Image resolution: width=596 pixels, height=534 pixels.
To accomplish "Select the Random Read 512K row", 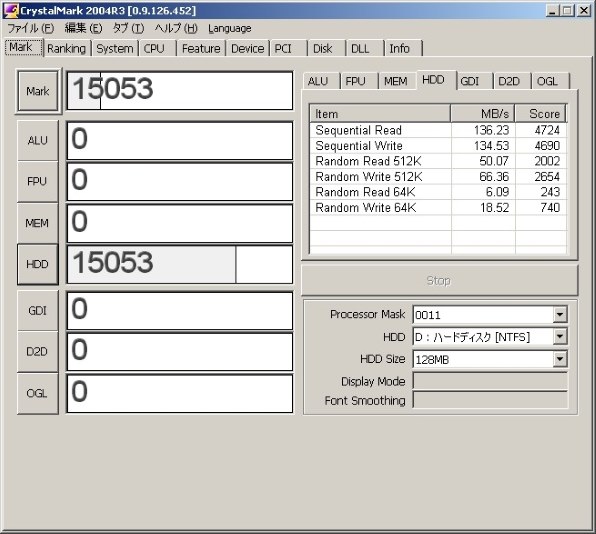I will [438, 161].
